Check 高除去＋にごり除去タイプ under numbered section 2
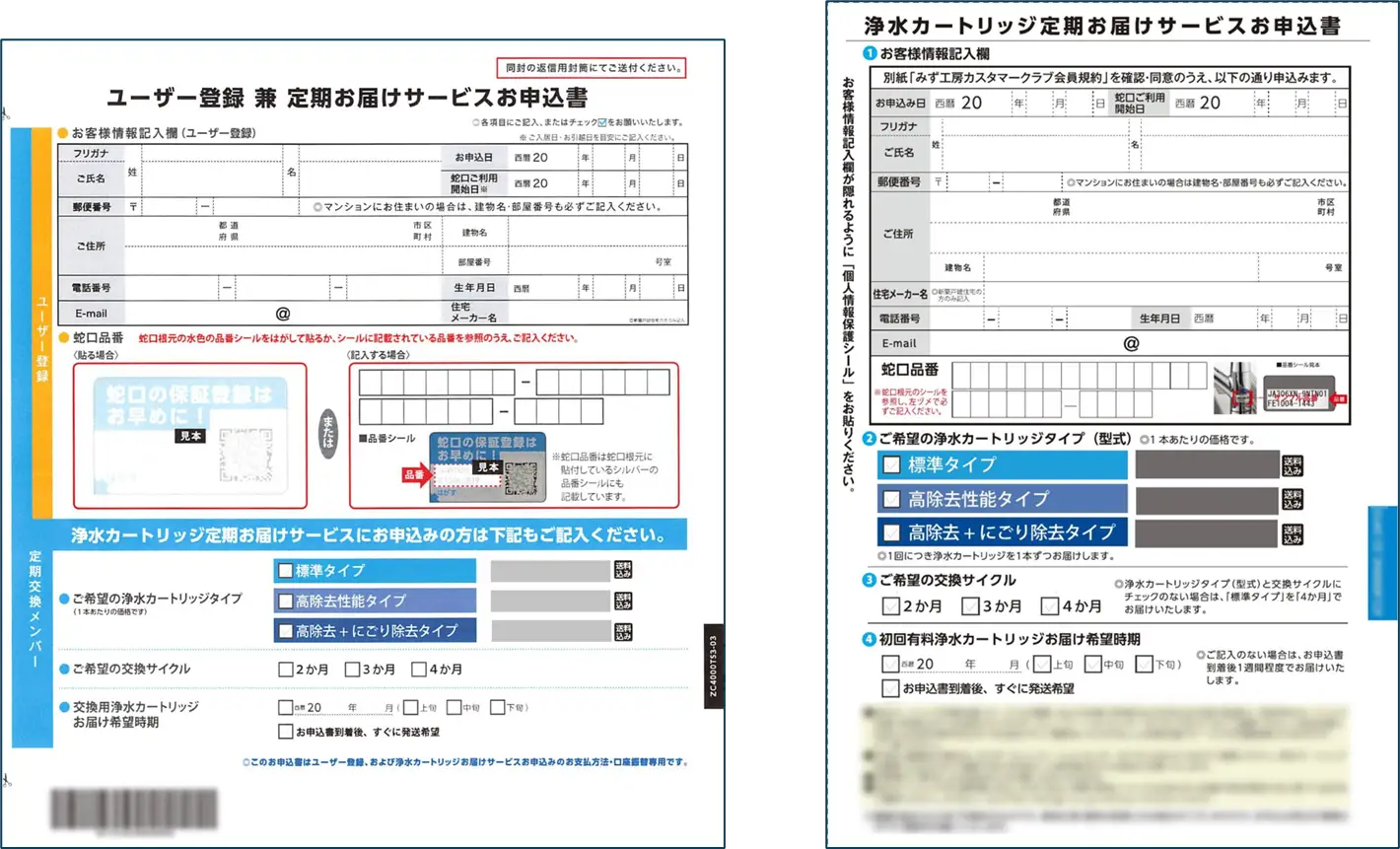This screenshot has width=1400, height=849. pos(892,532)
